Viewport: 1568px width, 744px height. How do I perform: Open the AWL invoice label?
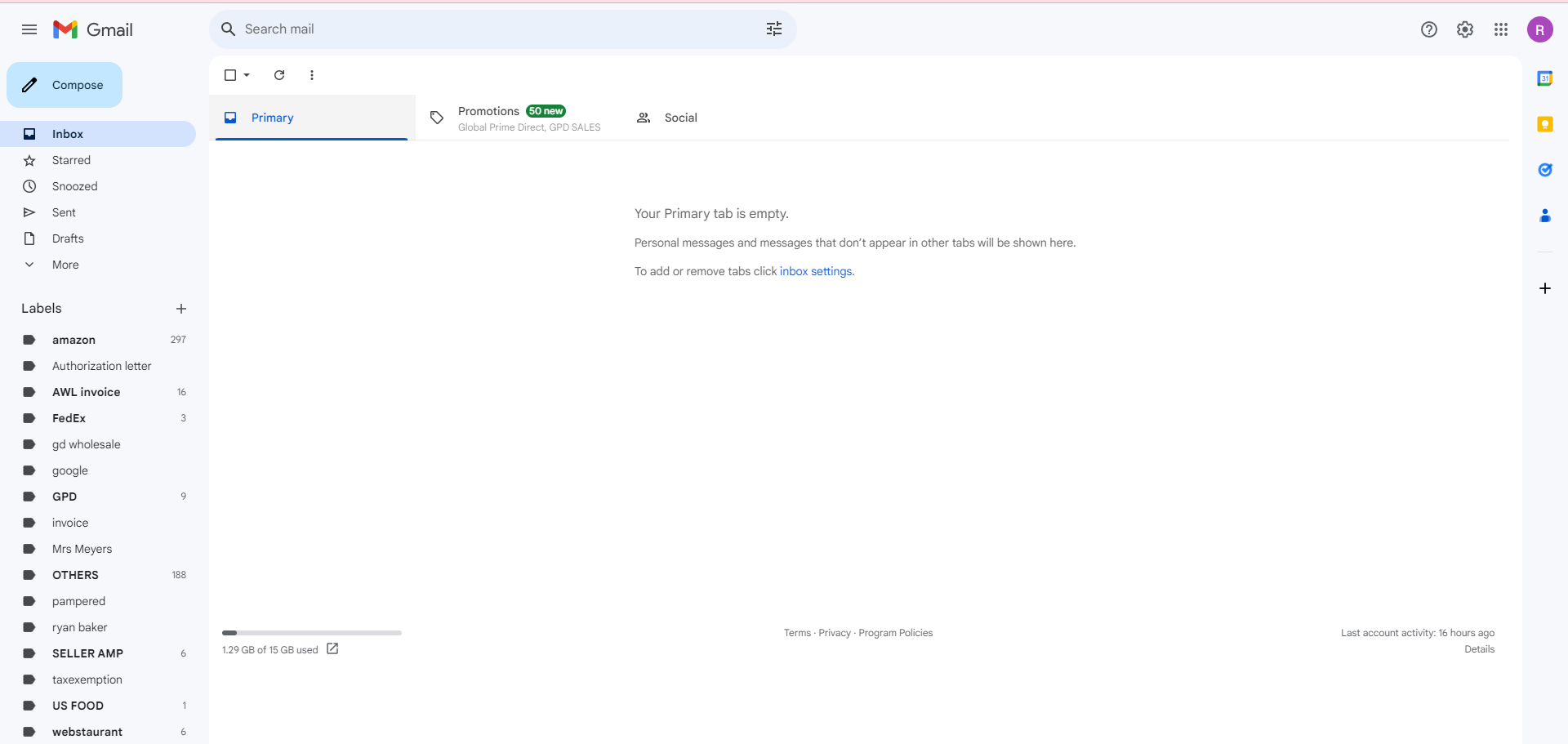[98, 392]
